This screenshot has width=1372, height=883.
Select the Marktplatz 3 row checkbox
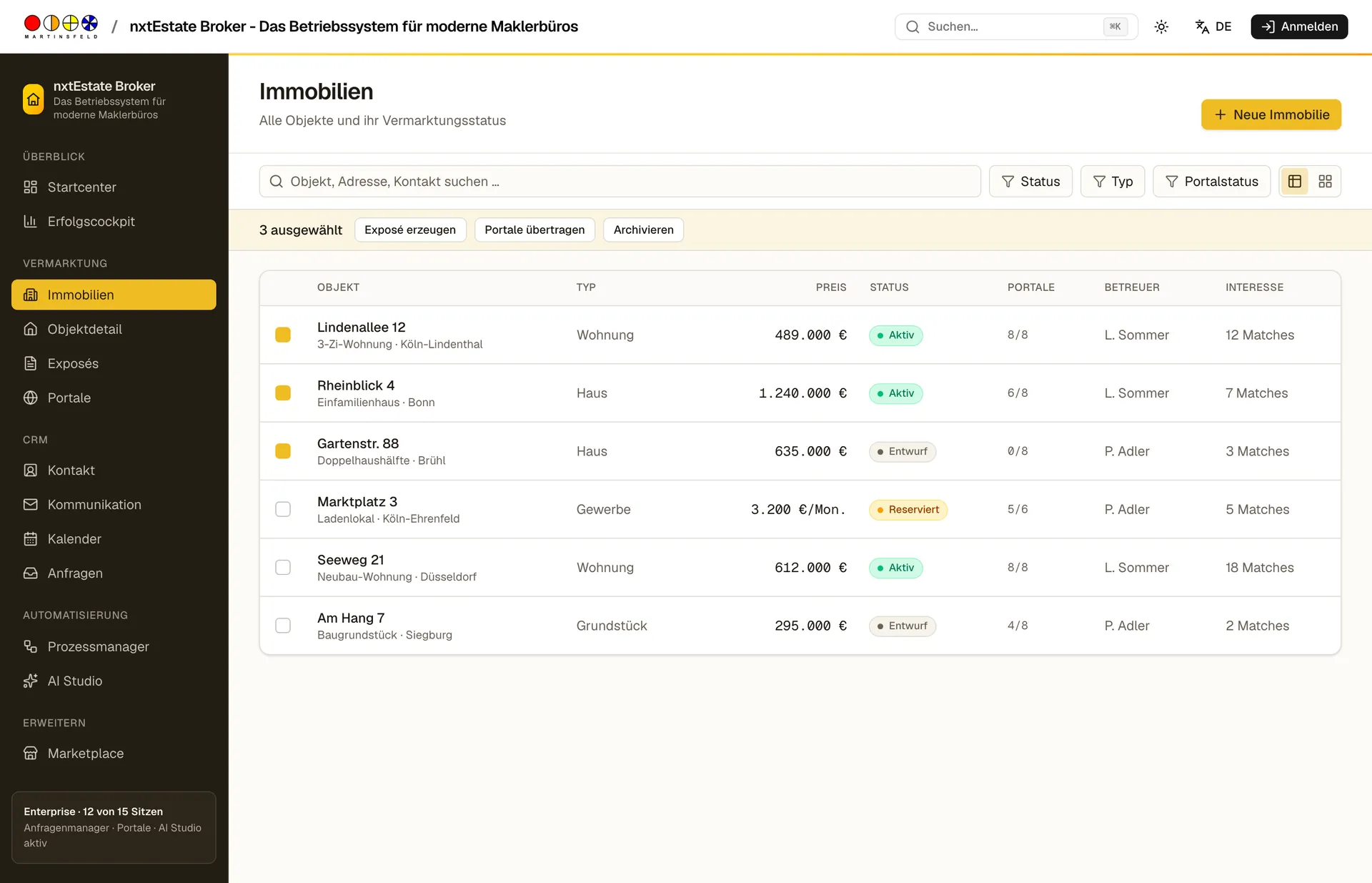coord(283,510)
